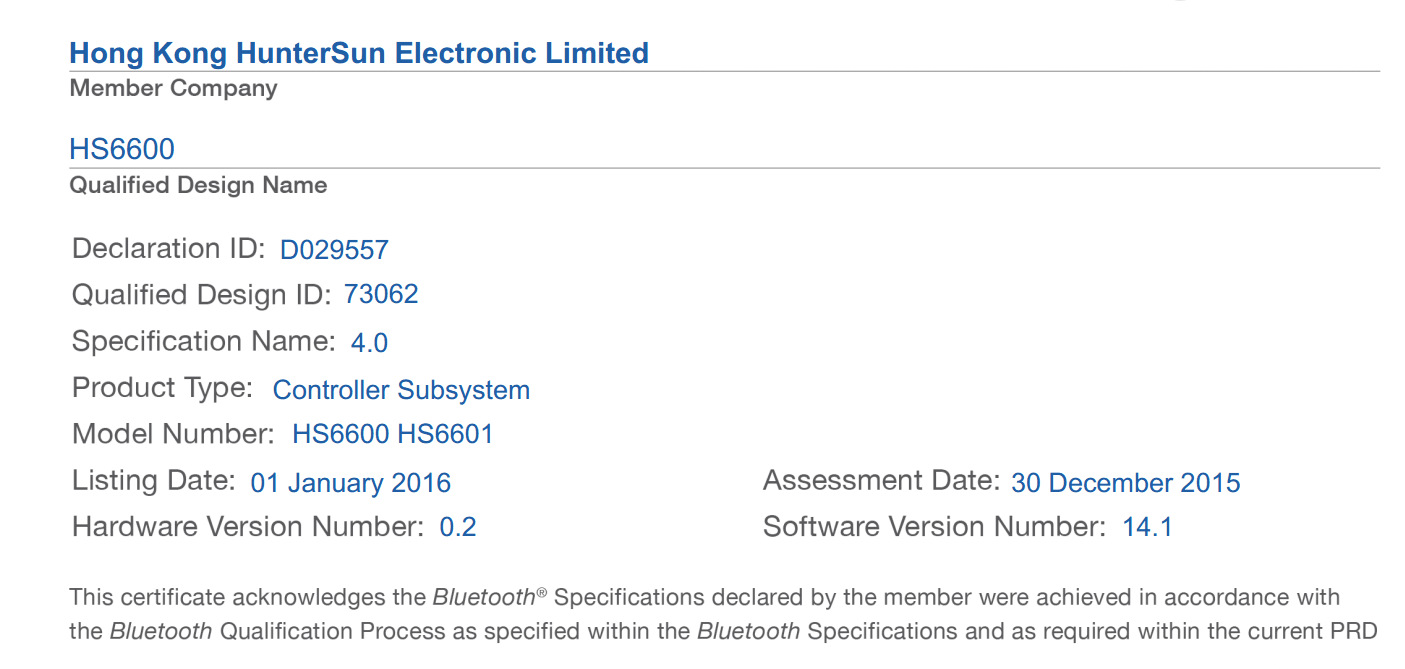This screenshot has width=1405, height=669.
Task: Click the Product Type label
Action: click(163, 388)
